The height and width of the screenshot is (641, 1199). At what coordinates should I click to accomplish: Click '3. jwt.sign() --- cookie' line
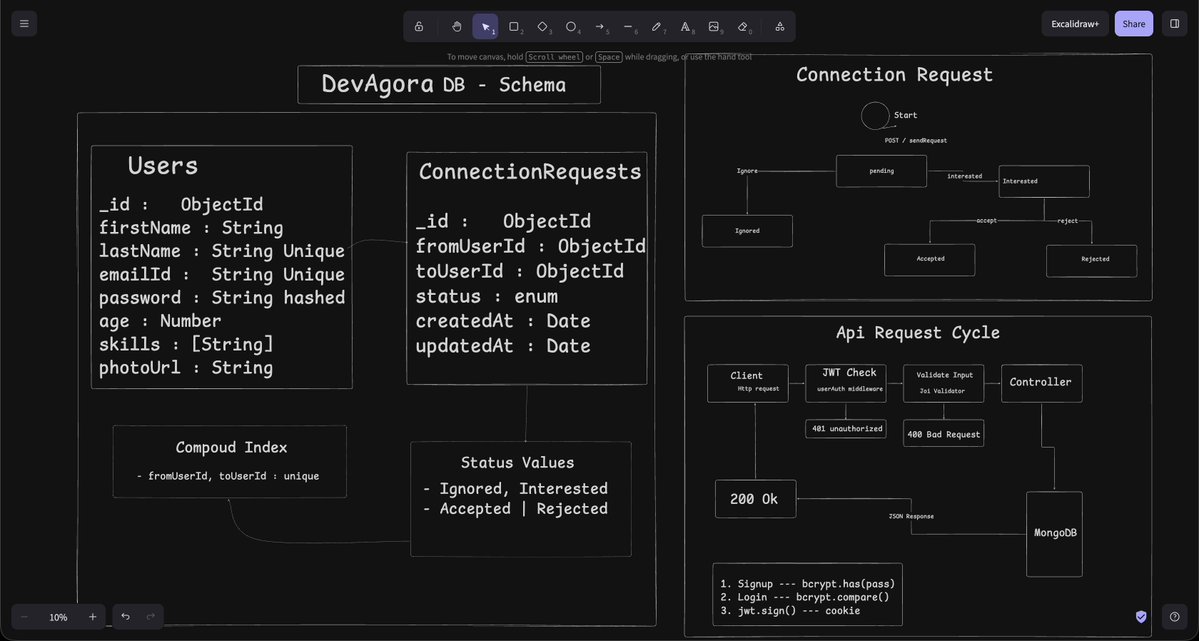coord(790,611)
